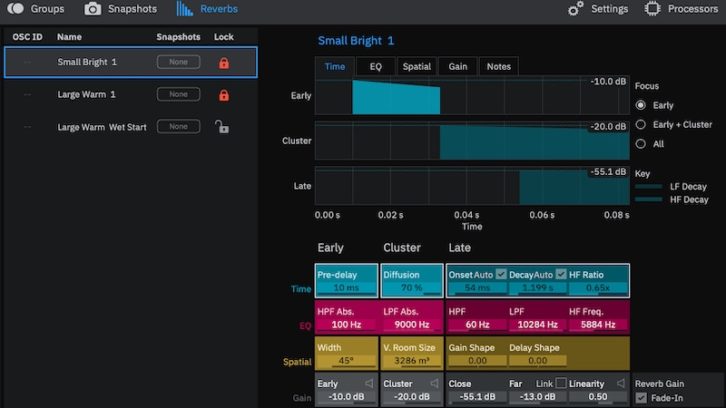Lock the Large Warm Wet Start reverb
The width and height of the screenshot is (726, 408).
[222, 127]
